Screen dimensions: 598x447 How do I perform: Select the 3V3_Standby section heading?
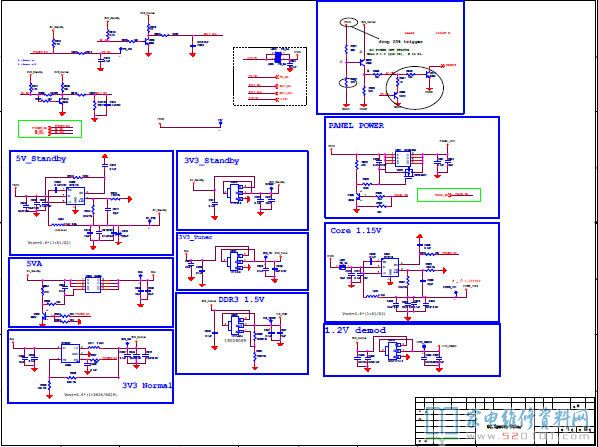click(x=212, y=161)
